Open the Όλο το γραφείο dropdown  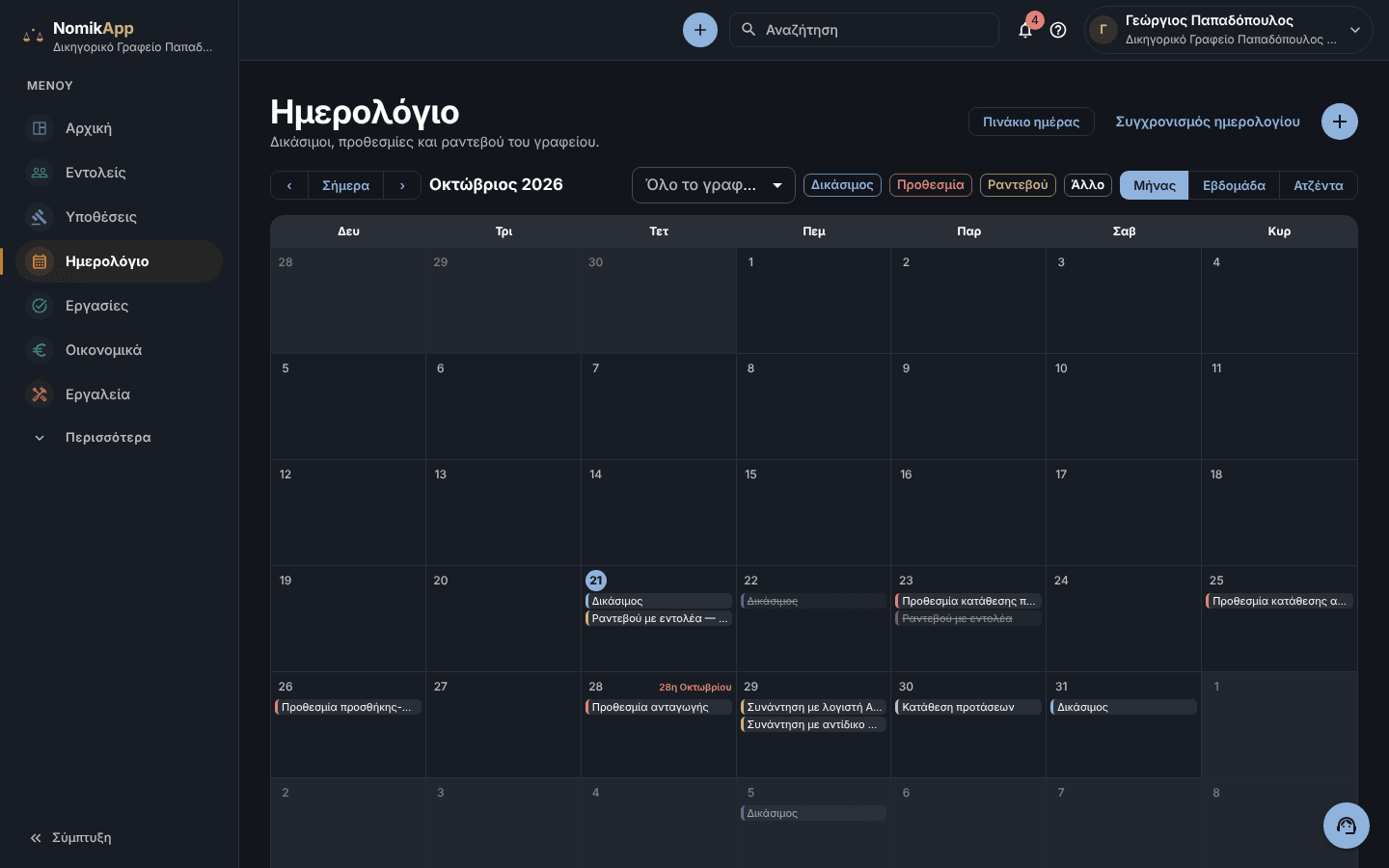[x=714, y=185]
